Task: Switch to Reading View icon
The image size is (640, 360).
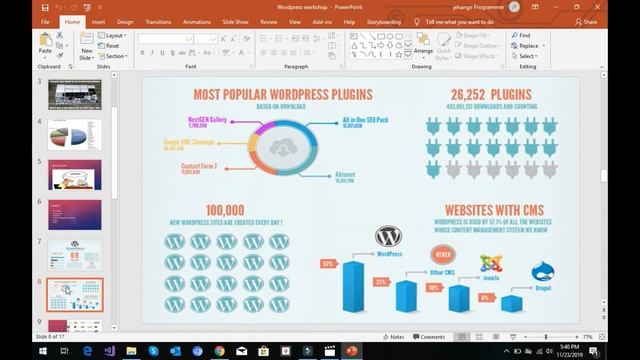Action: pos(496,337)
